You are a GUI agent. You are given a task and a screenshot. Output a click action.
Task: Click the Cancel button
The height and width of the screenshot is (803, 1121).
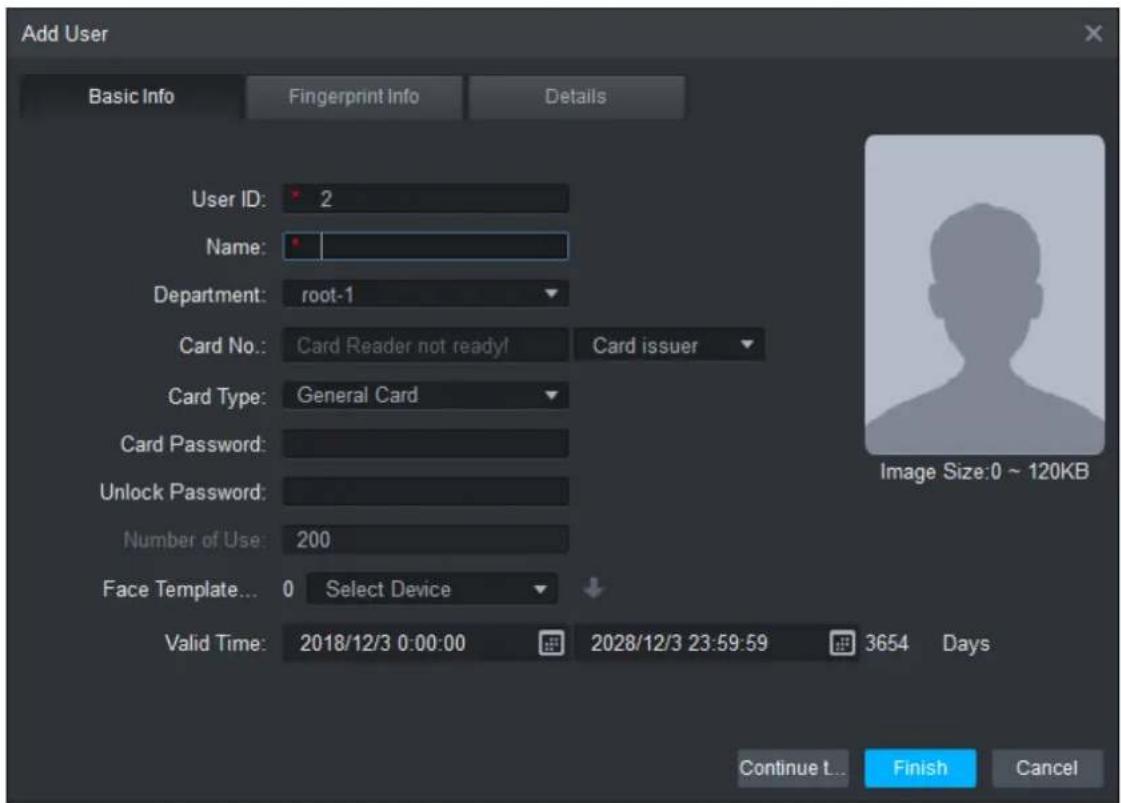(1047, 768)
